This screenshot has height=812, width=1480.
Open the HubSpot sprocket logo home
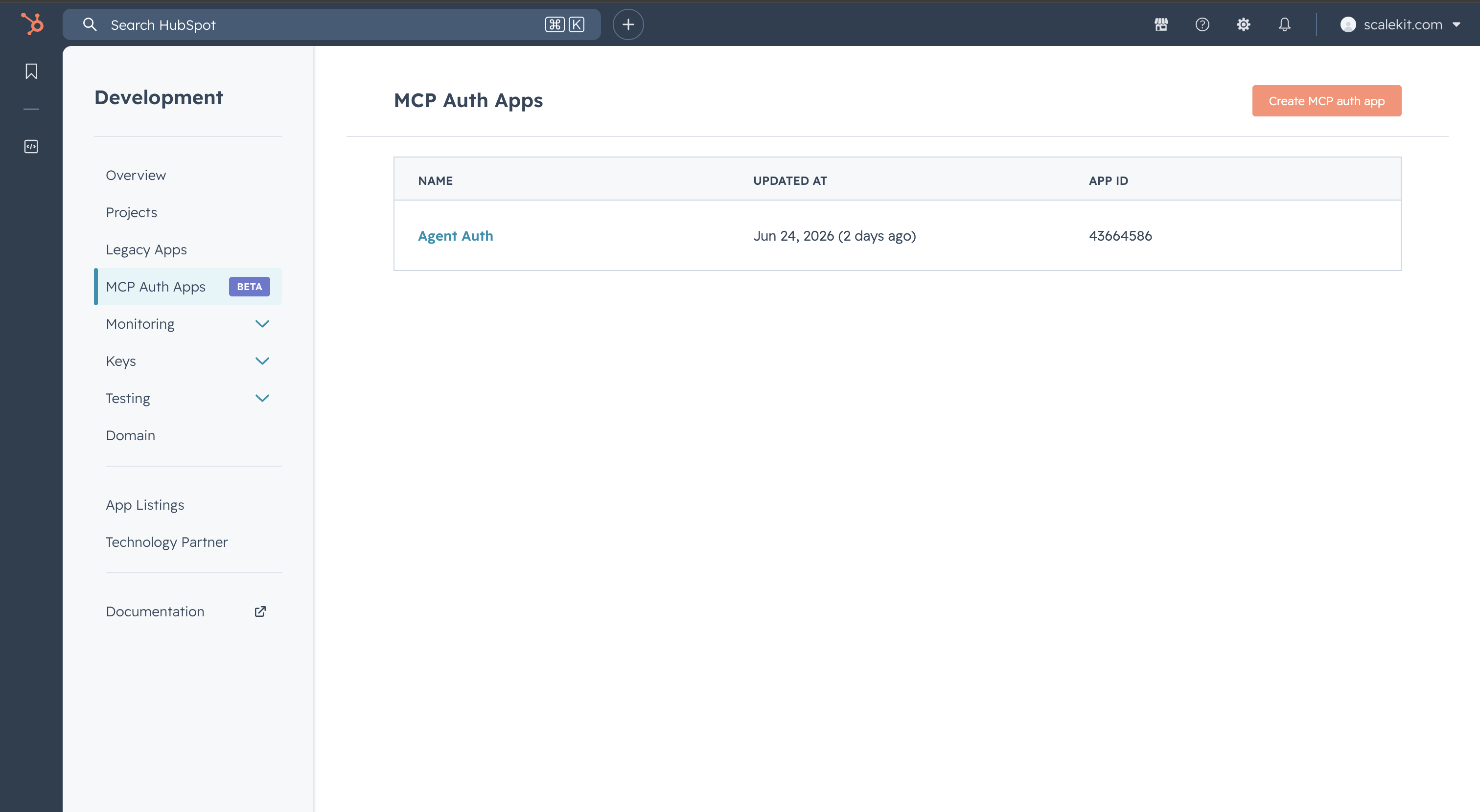(32, 24)
